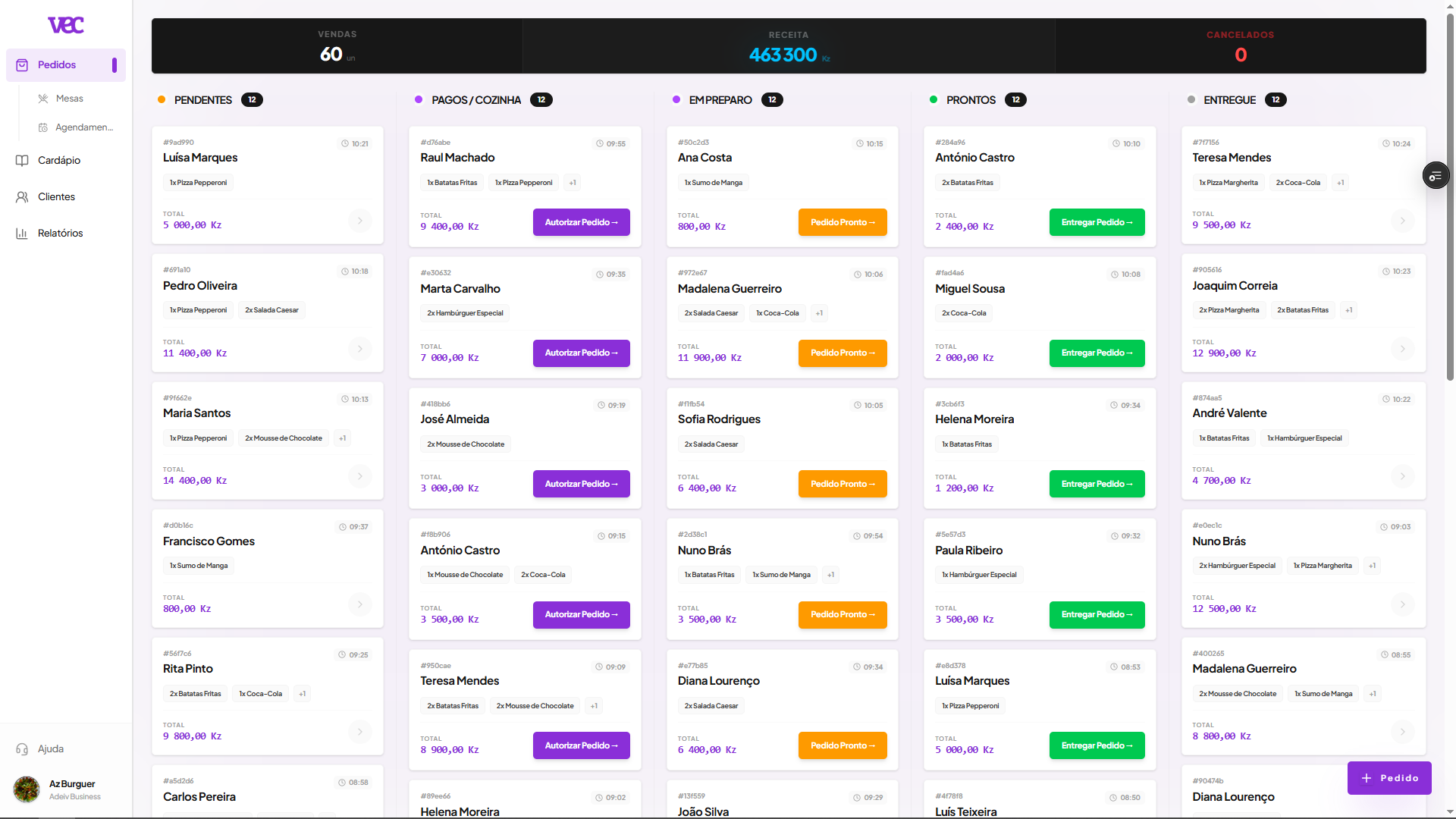Click the Pagos / Cozinha column header
The image size is (1456, 819).
476,100
